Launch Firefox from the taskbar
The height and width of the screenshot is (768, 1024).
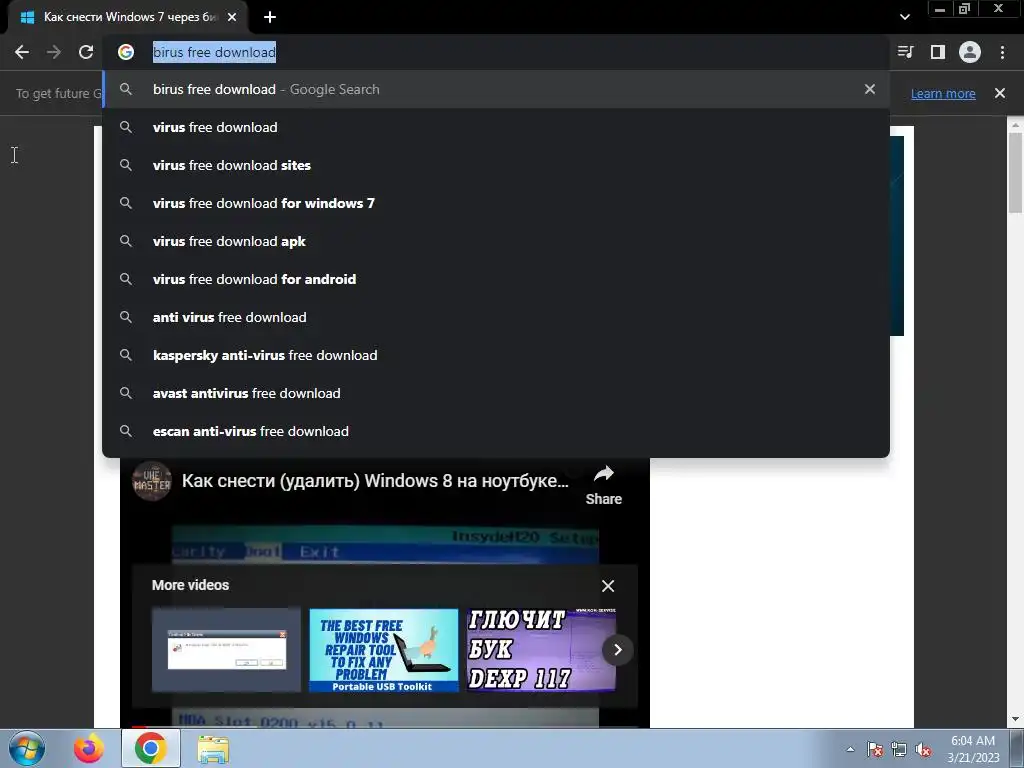pos(88,748)
